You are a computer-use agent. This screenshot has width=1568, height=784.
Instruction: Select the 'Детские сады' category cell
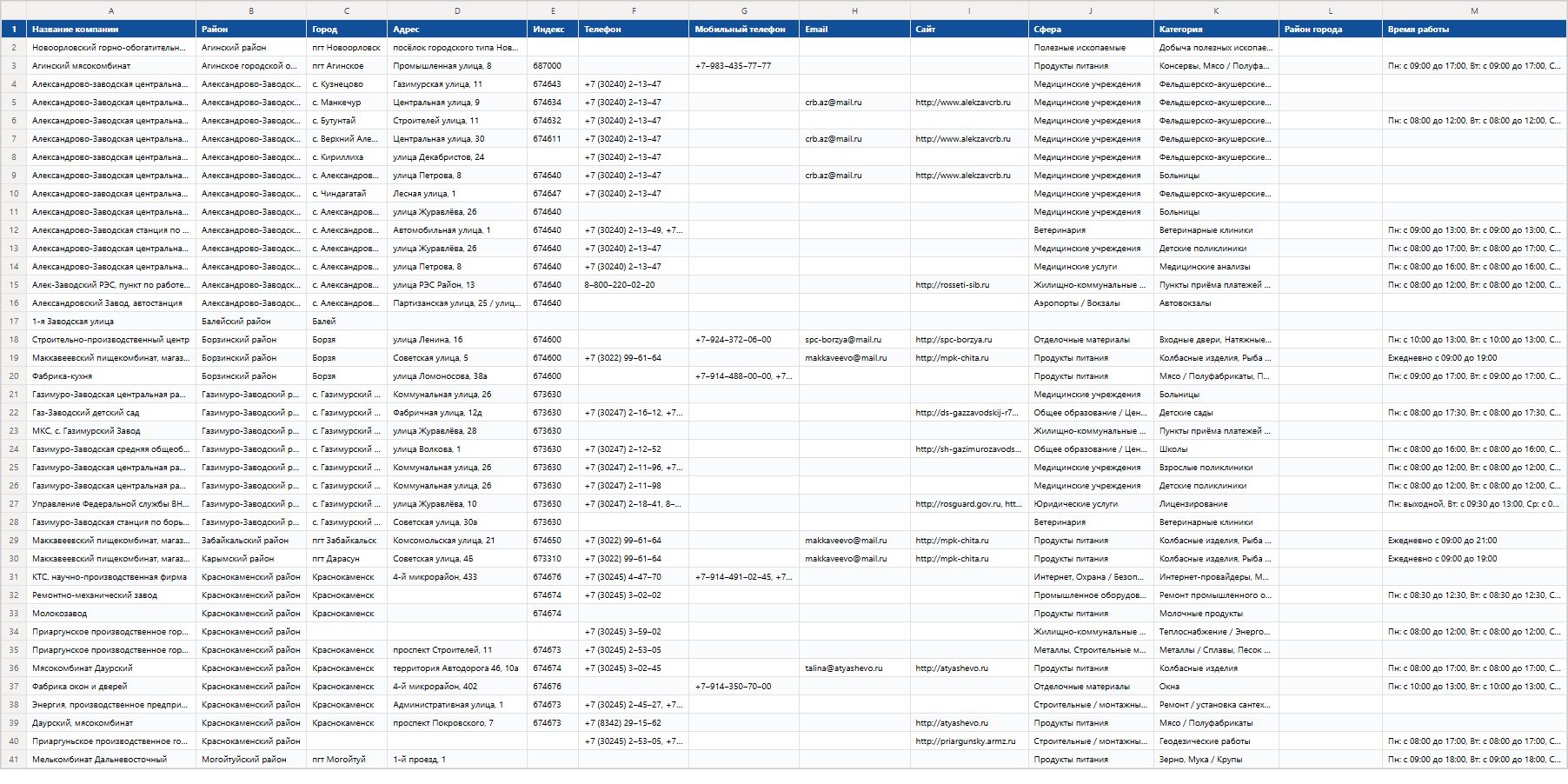(1216, 413)
